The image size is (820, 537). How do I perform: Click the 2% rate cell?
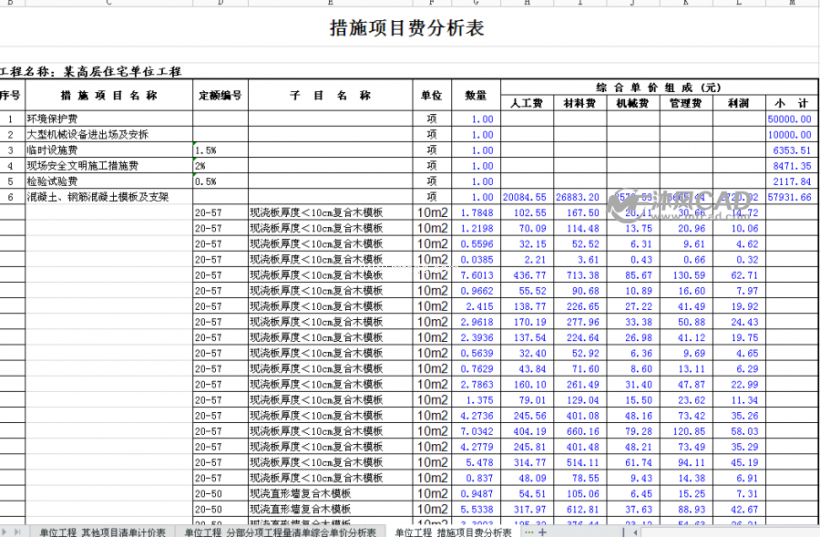[x=220, y=166]
